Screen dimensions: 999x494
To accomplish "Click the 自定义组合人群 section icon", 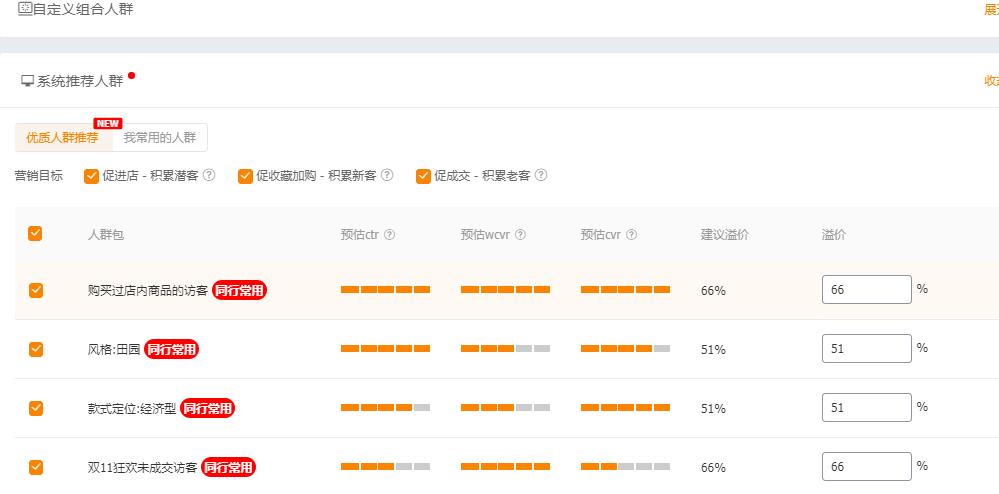I will tap(25, 9).
